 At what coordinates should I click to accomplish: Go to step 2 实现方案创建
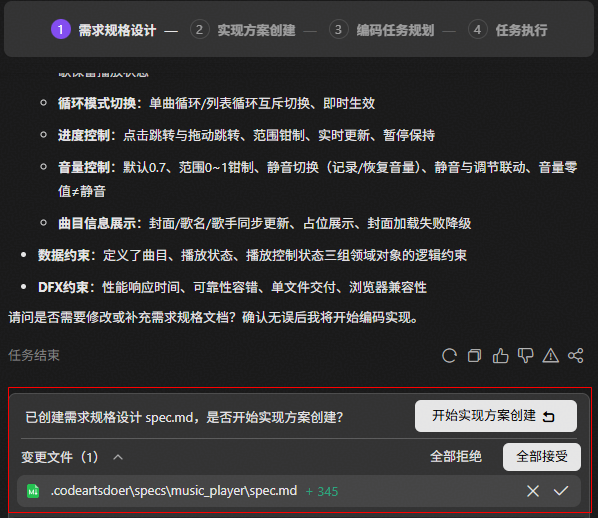(256, 30)
